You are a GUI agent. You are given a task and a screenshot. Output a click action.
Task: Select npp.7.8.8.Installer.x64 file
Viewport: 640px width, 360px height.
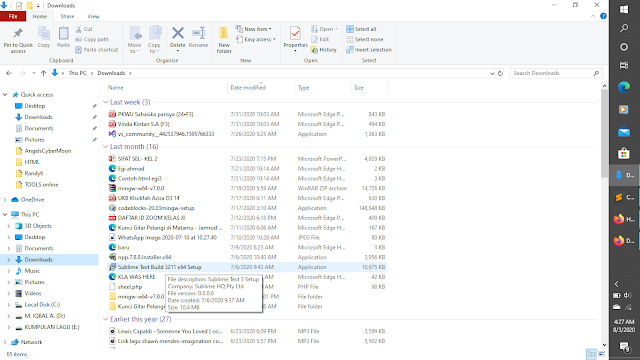(144, 257)
